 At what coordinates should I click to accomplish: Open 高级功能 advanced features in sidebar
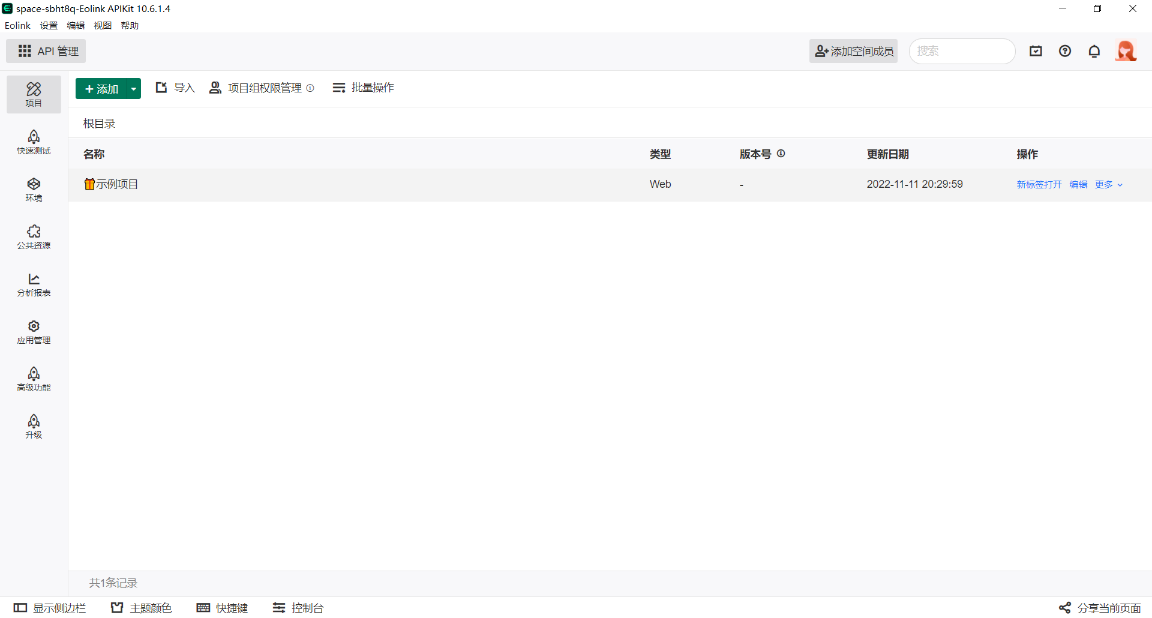coord(34,378)
